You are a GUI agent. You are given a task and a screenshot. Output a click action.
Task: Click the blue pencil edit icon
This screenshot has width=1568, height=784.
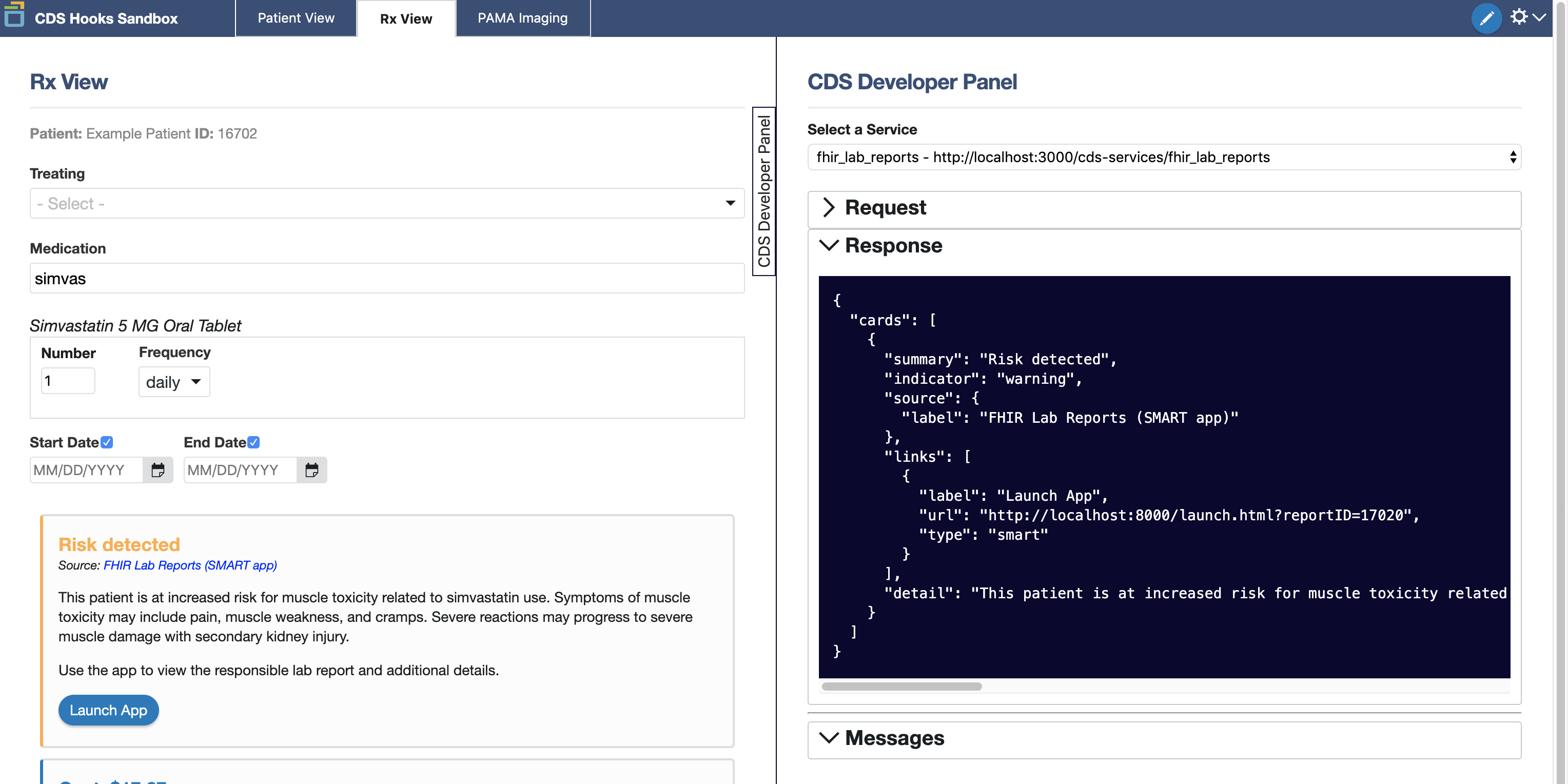tap(1486, 18)
